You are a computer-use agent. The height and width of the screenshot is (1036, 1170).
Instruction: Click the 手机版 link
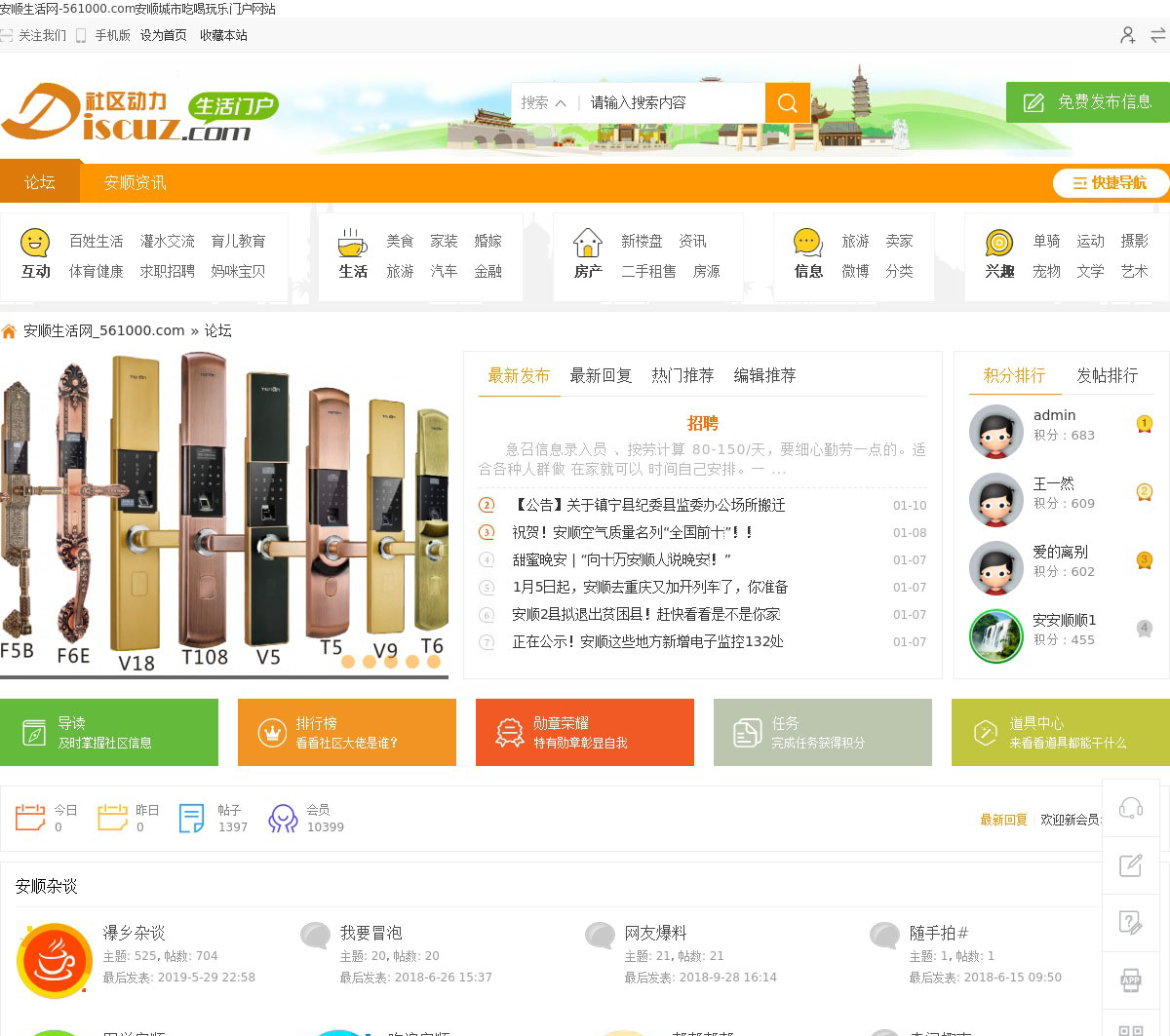tap(112, 35)
